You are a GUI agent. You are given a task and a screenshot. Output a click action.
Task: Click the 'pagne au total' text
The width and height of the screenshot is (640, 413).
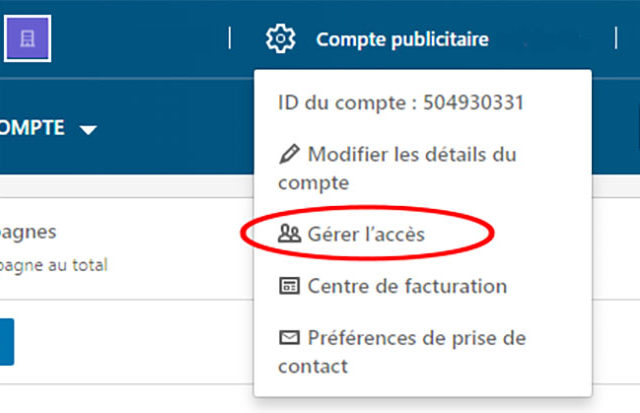(x=53, y=266)
